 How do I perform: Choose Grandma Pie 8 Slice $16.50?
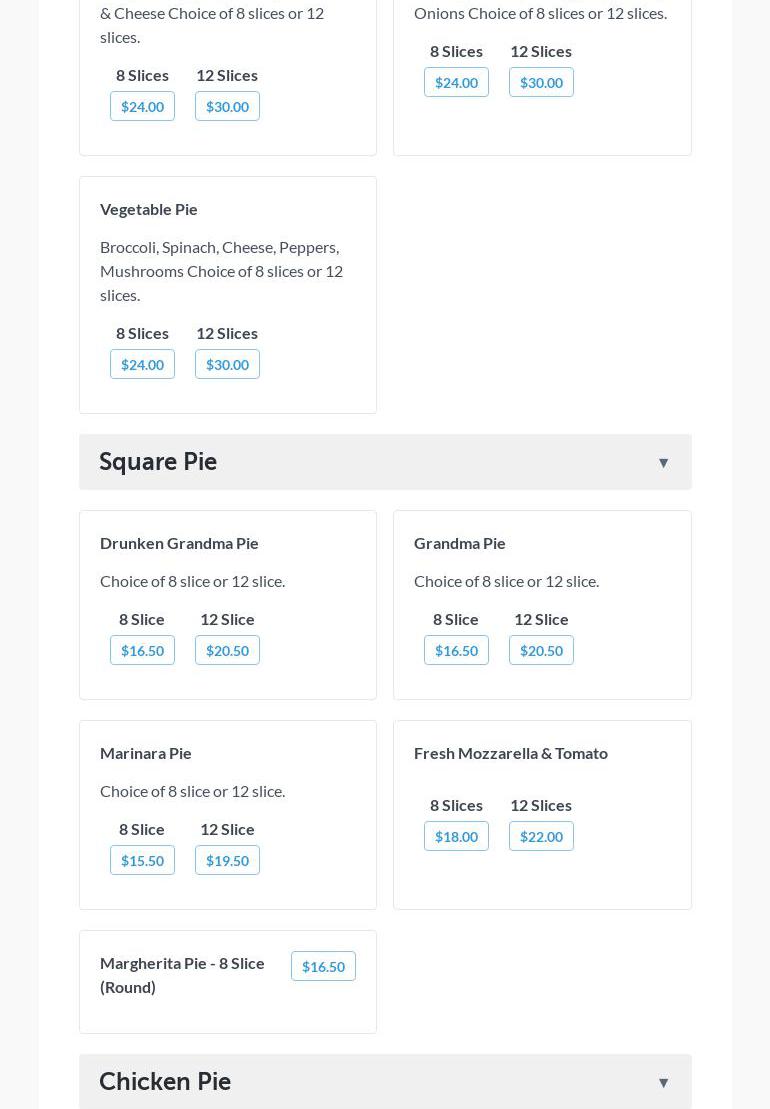pos(456,650)
